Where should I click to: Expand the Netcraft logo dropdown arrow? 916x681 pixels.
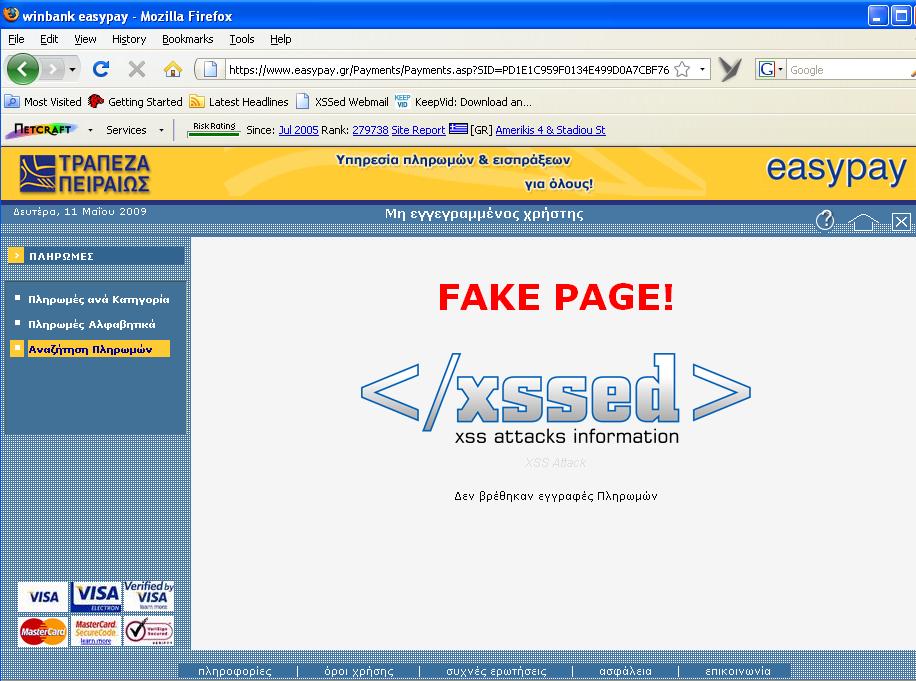click(x=90, y=130)
